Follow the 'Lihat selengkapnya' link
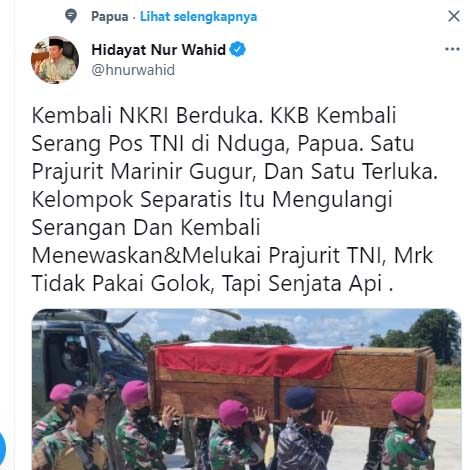 click(198, 17)
